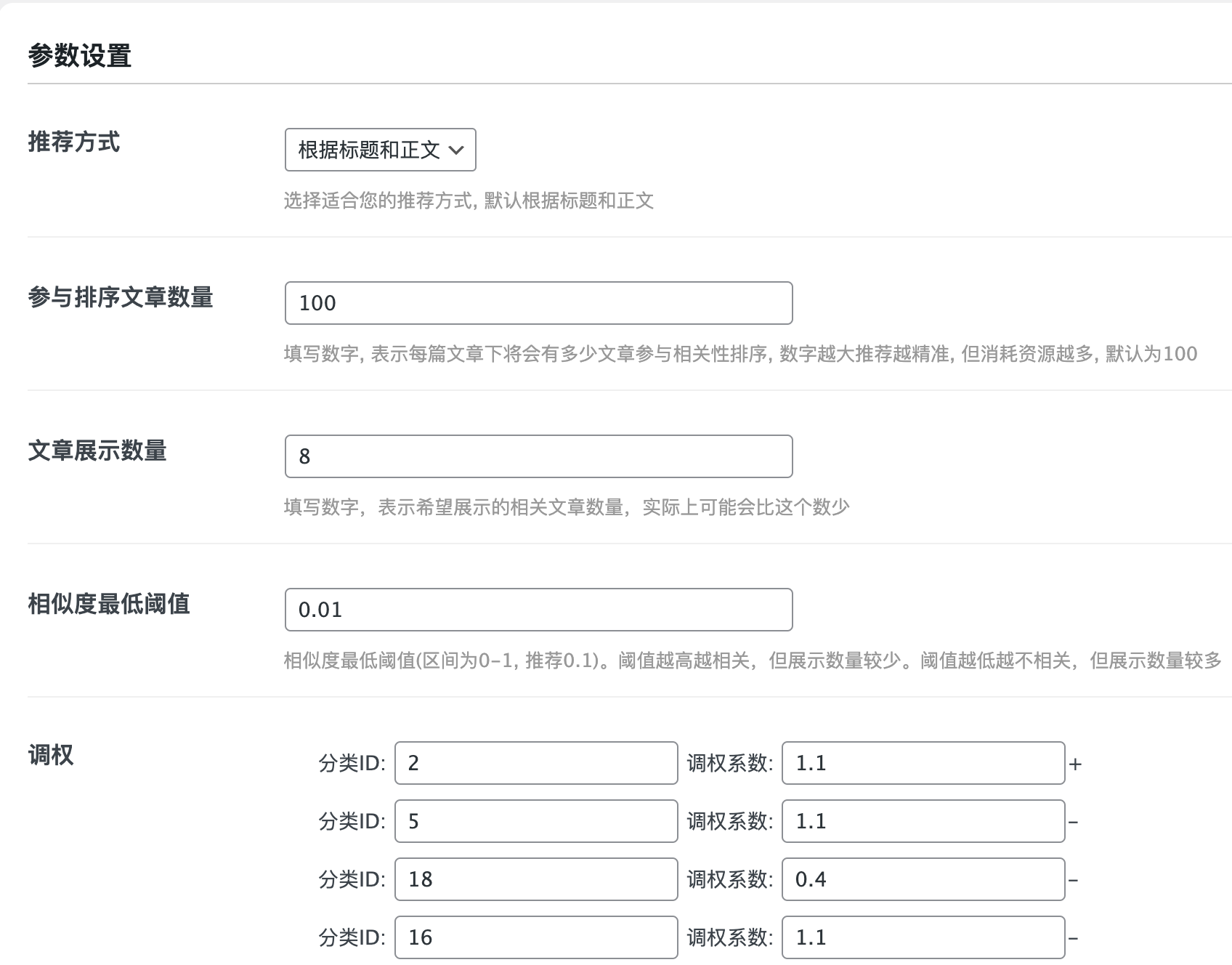Click 调权系数 field in the ID 5 row

tap(923, 821)
